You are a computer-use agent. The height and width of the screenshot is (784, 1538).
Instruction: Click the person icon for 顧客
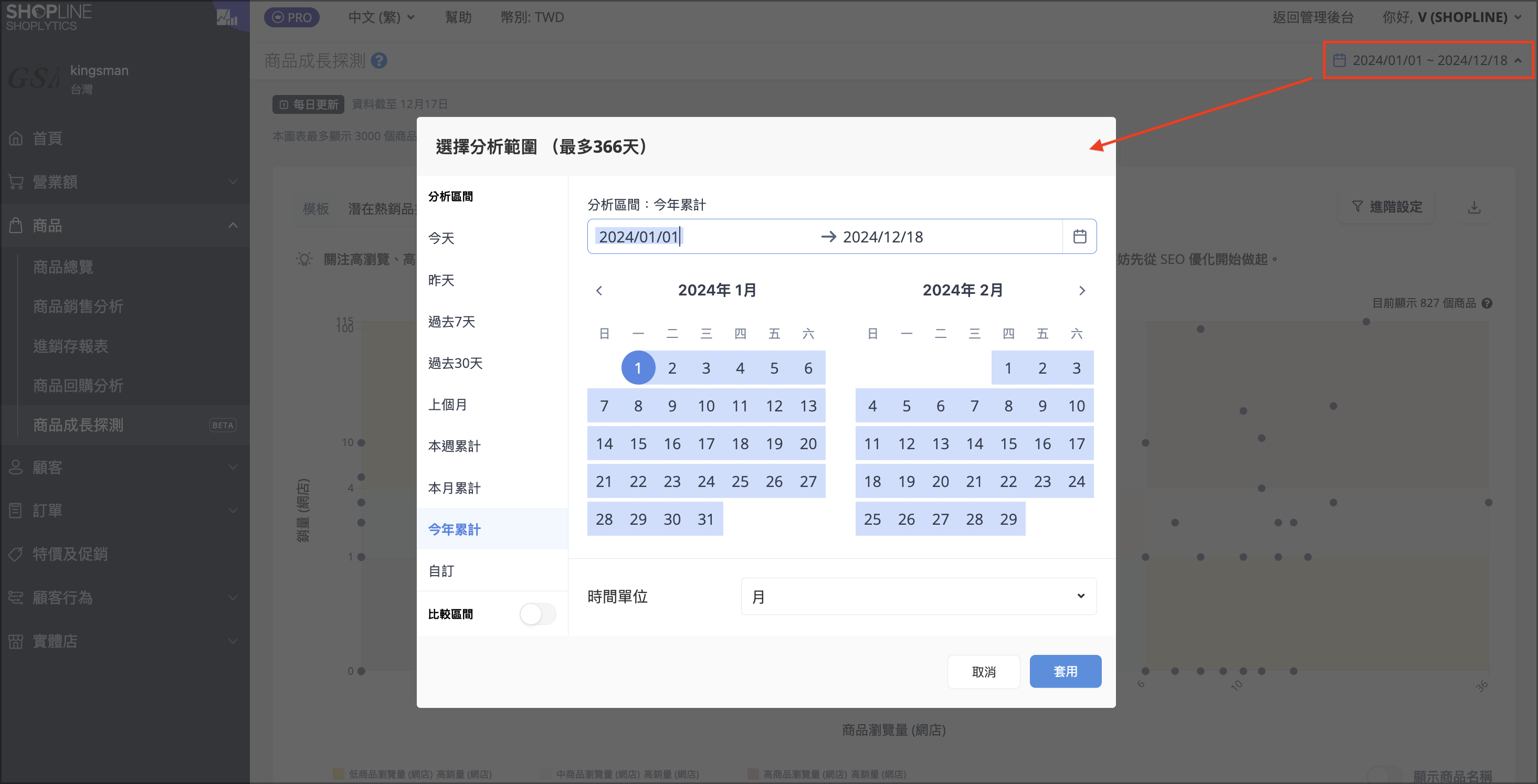[x=16, y=467]
